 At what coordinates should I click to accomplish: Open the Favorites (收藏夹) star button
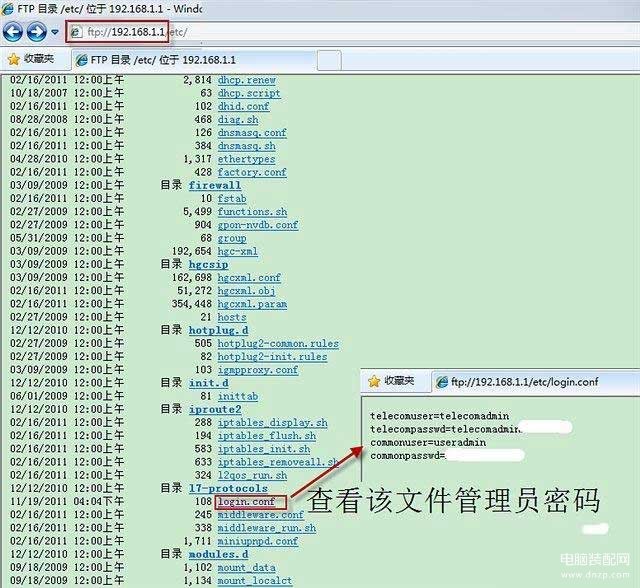point(31,59)
